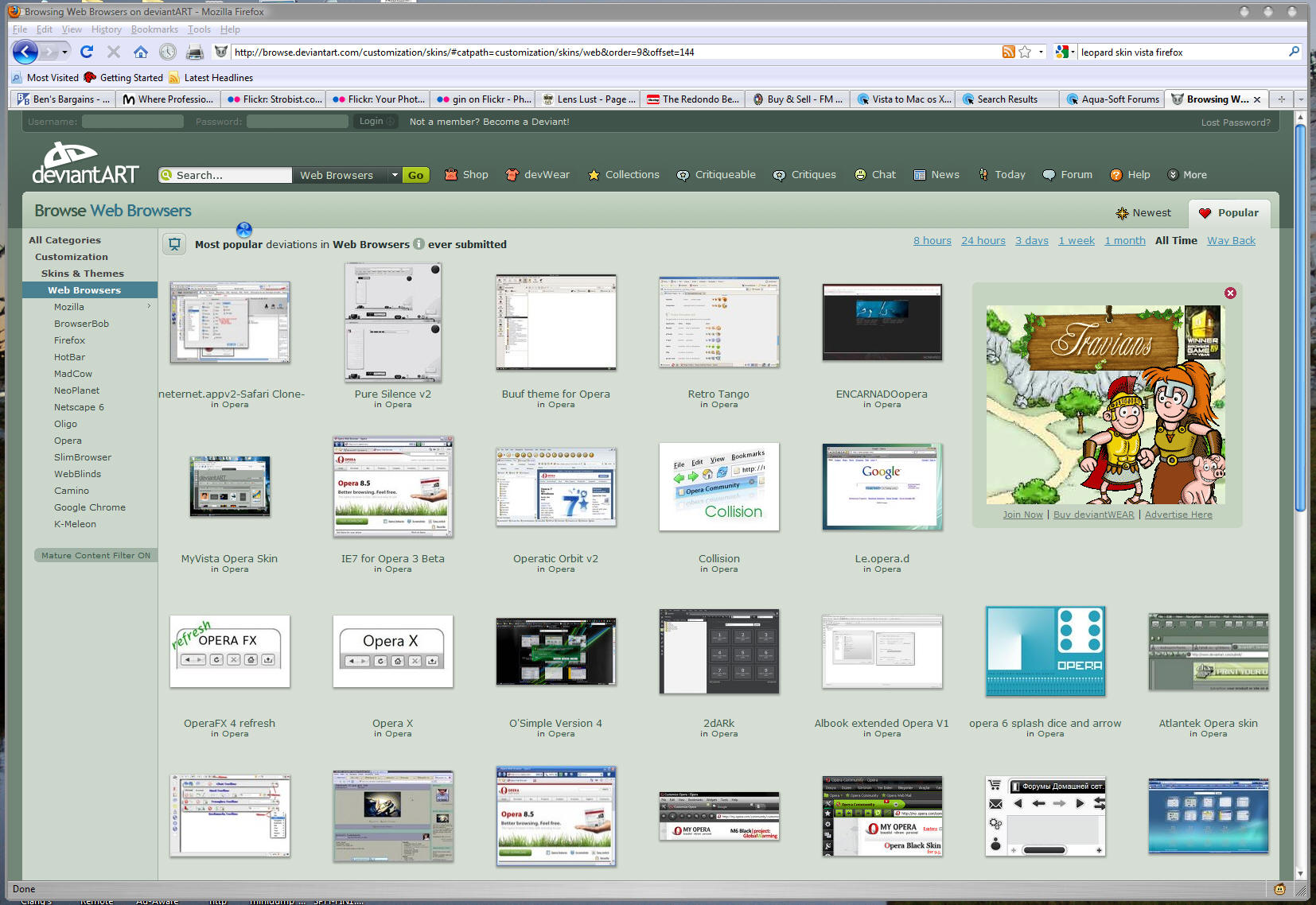Screen dimensions: 1316x905
Task: Open the Tools menu
Action: point(199,29)
